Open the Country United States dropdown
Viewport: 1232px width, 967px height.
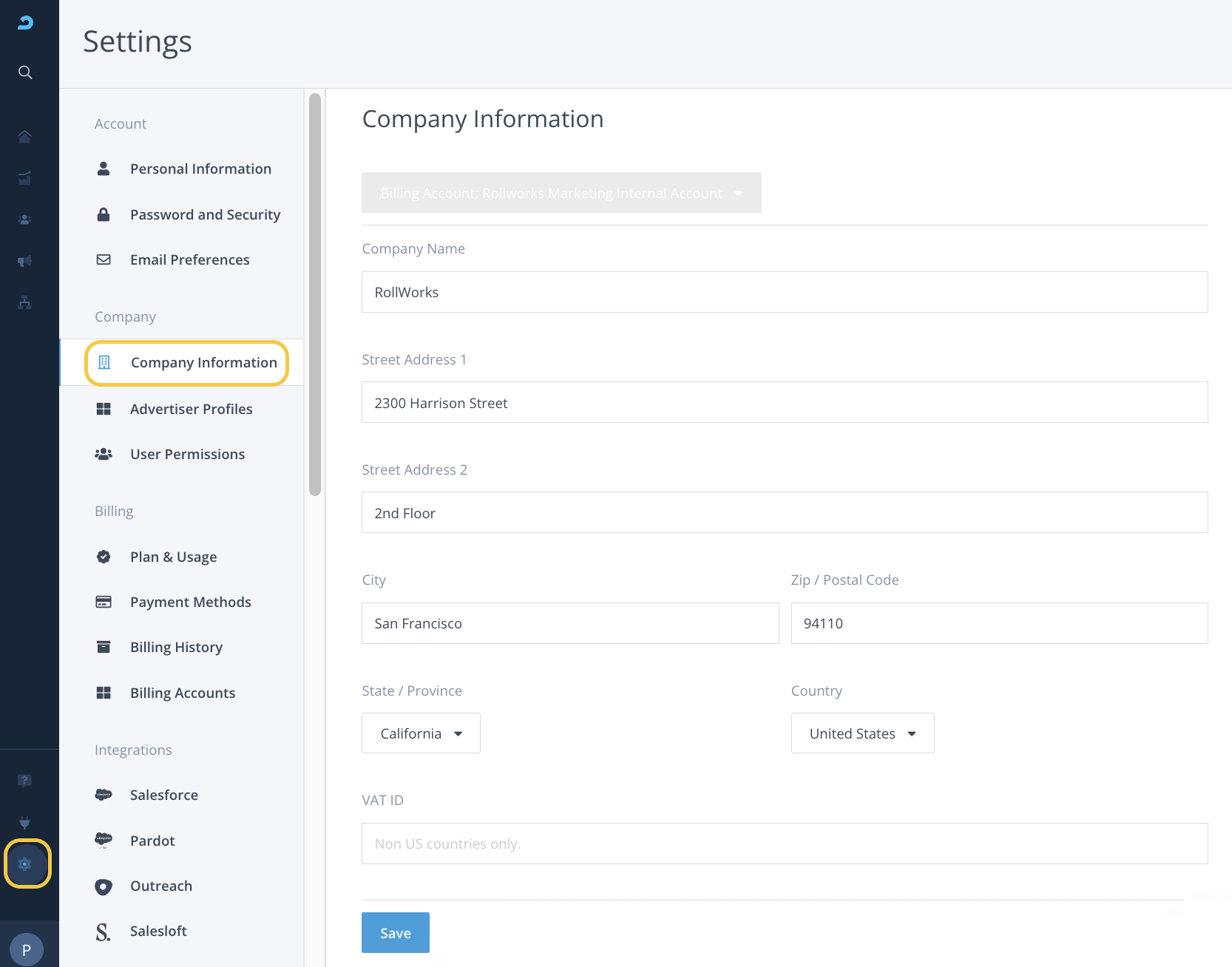coord(862,733)
